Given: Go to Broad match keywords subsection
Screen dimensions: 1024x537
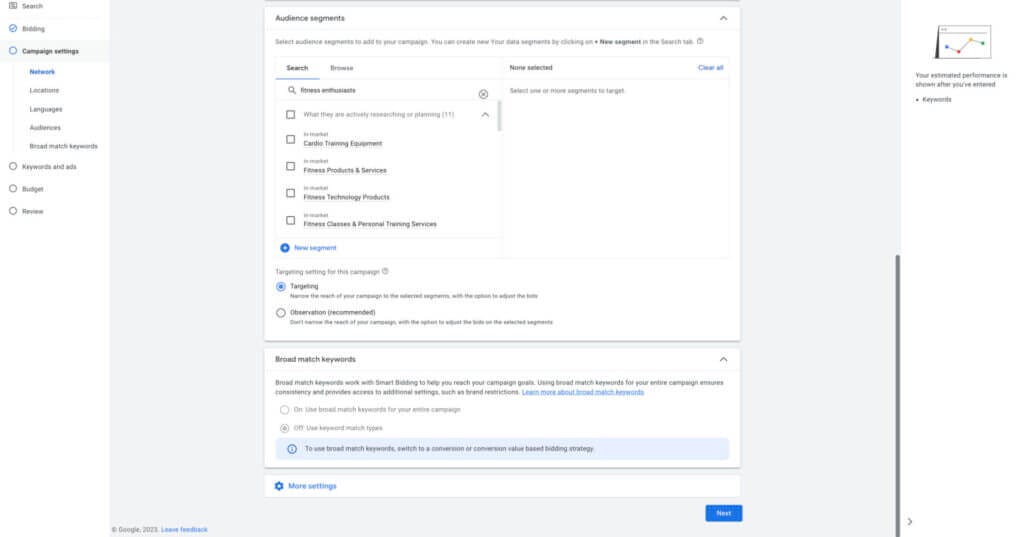Looking at the screenshot, I should [63, 146].
